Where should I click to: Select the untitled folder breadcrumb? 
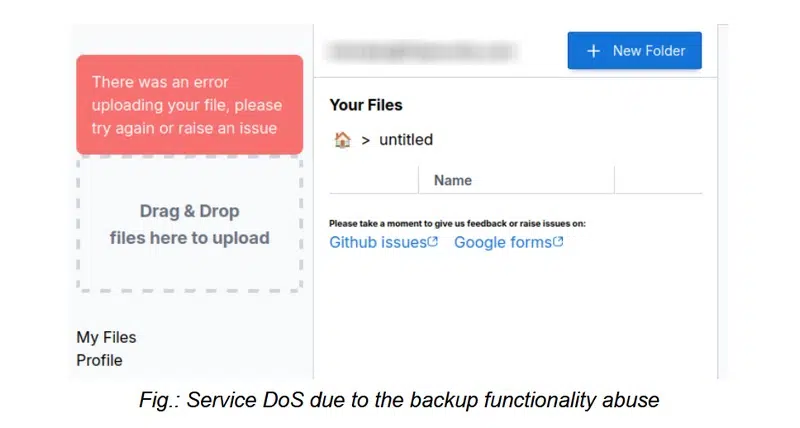click(x=406, y=140)
